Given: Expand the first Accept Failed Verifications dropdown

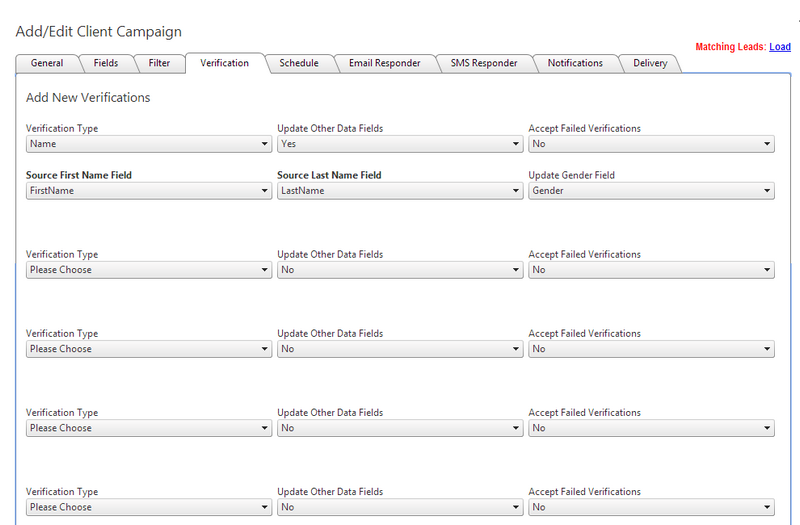Looking at the screenshot, I should [x=651, y=144].
